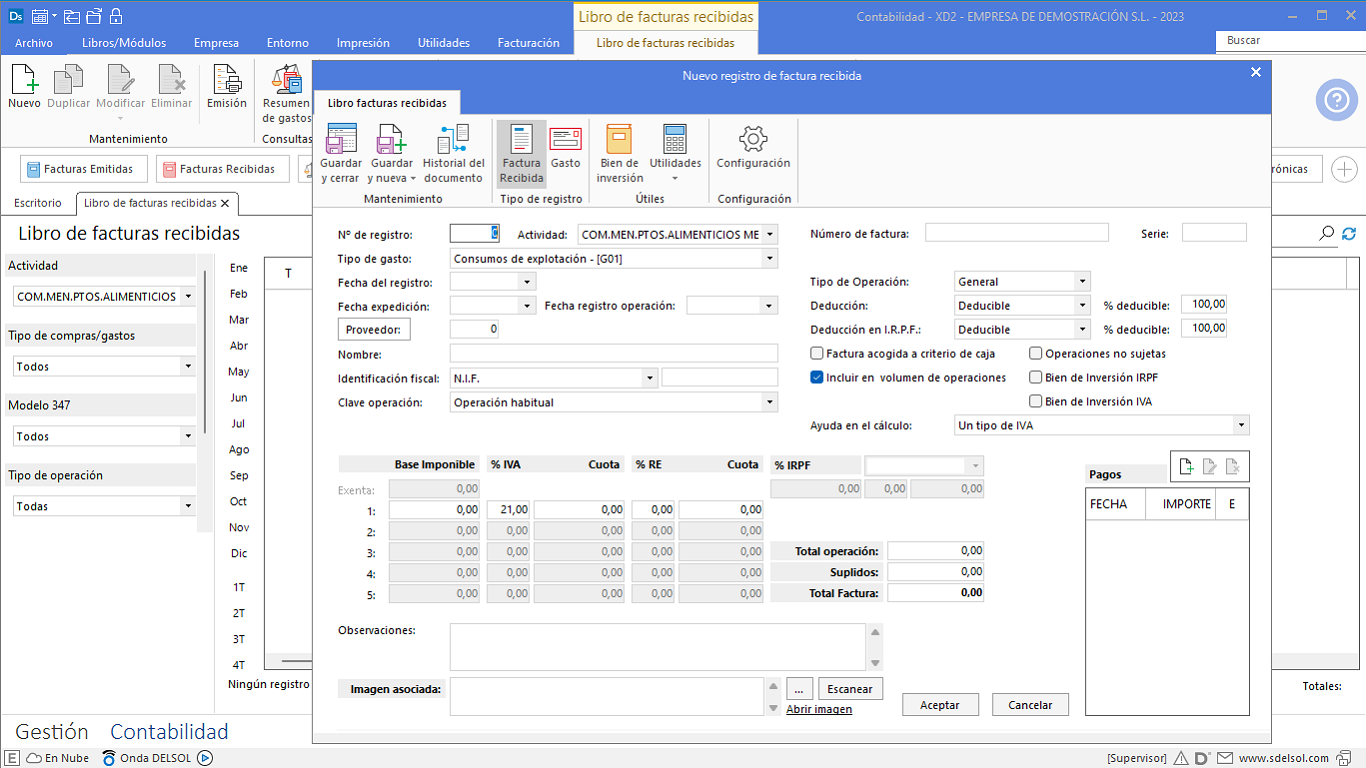Viewport: 1366px width, 768px height.
Task: Enable Factura acogida a criterio de caja
Action: 817,354
